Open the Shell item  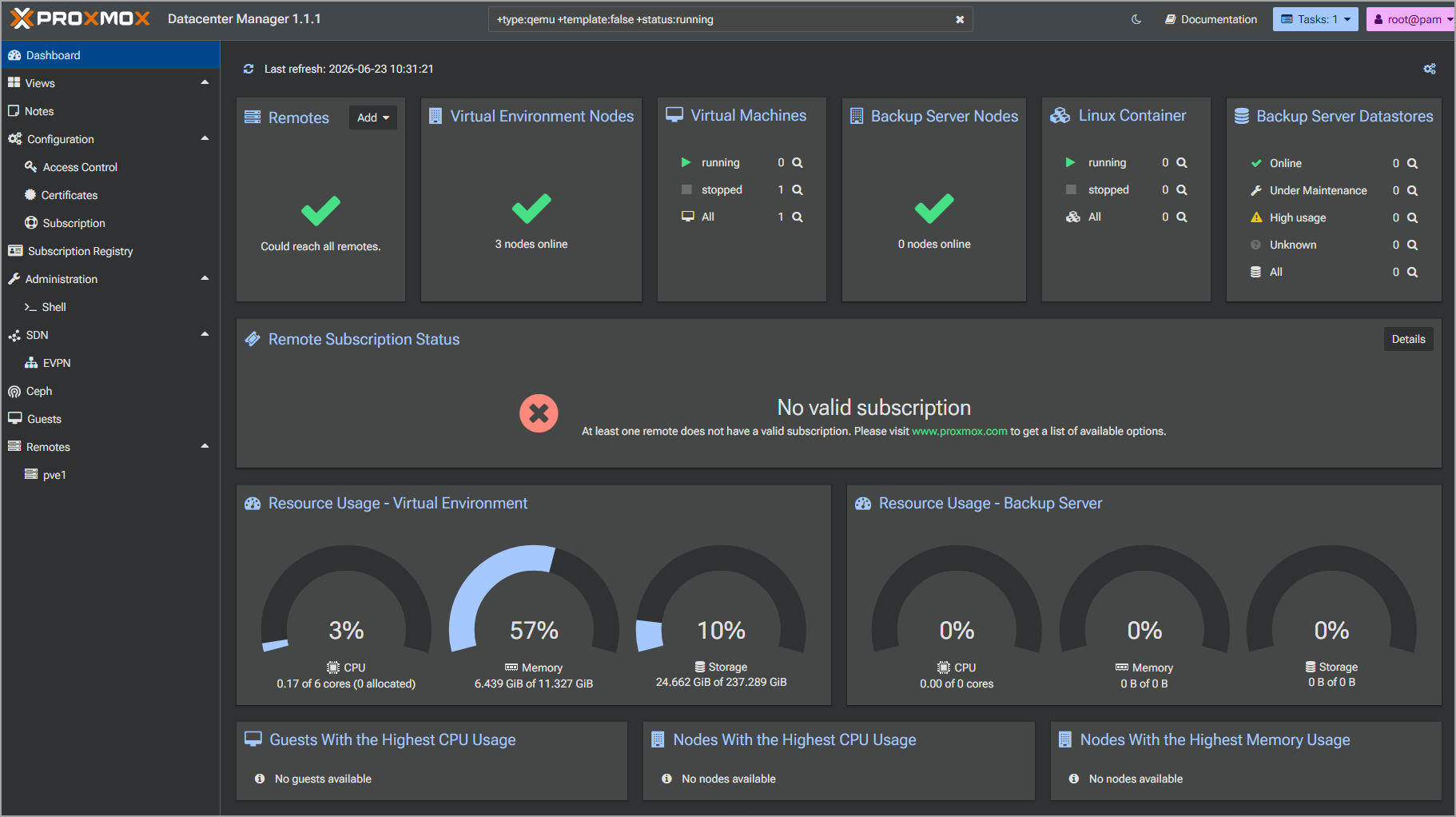110,307
